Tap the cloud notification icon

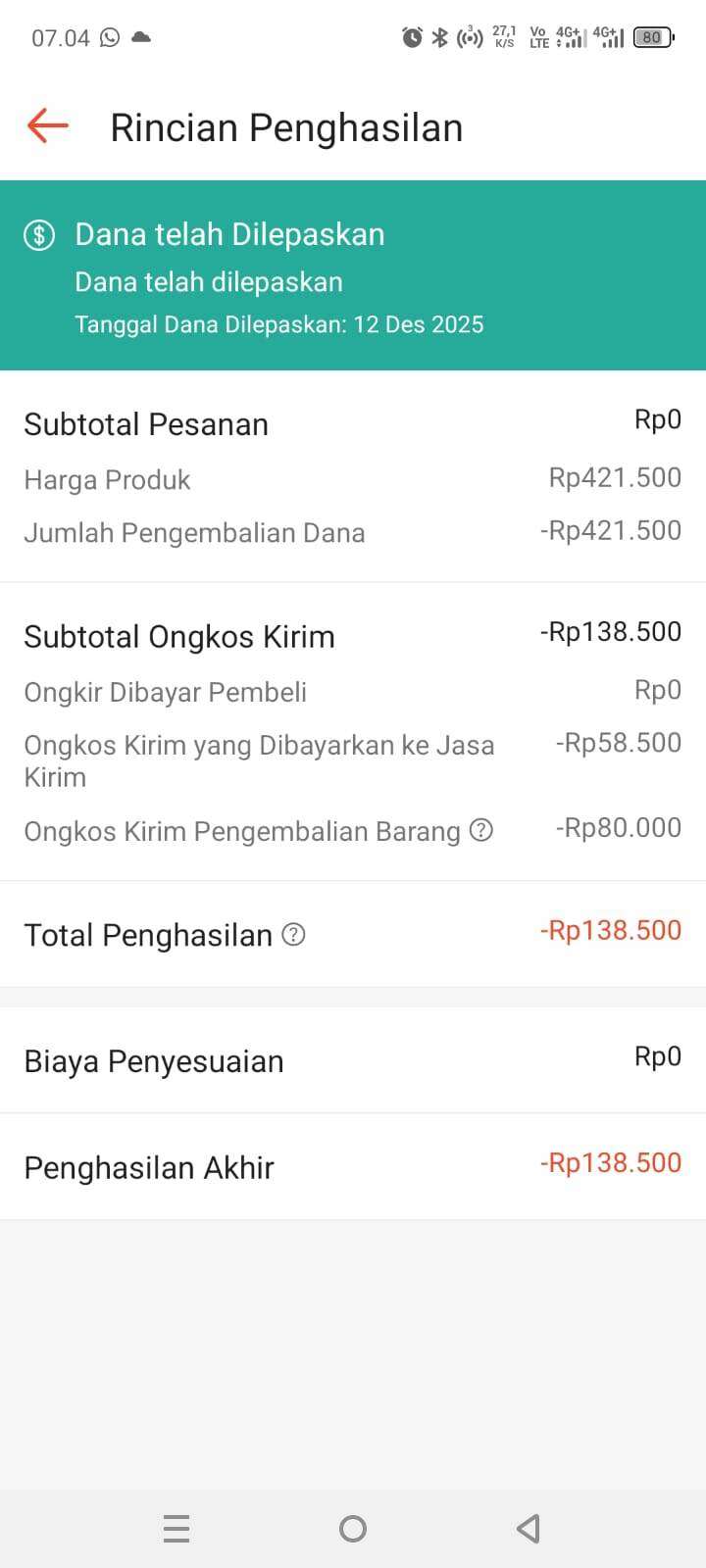tap(141, 37)
